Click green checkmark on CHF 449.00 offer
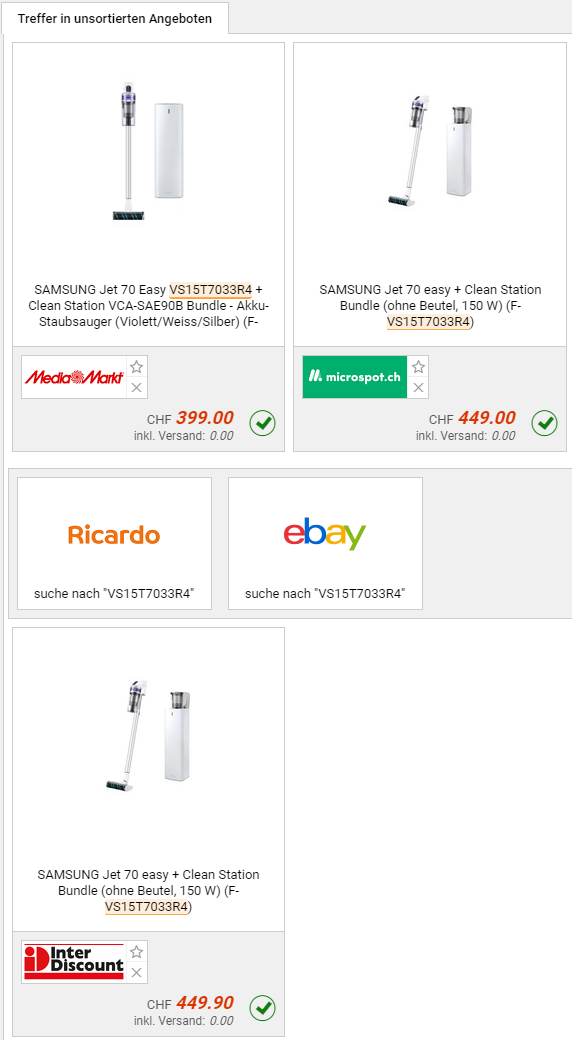Image resolution: width=572 pixels, height=1040 pixels. tap(545, 422)
